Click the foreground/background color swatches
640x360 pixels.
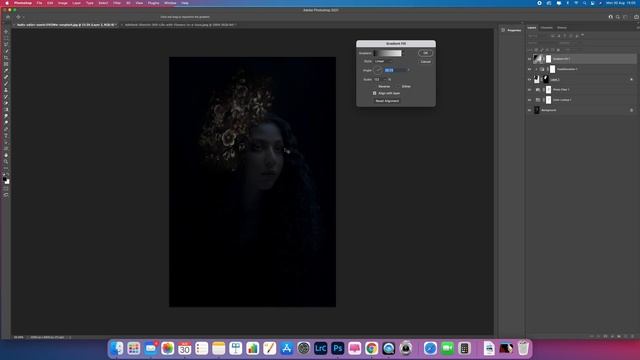coord(6,180)
